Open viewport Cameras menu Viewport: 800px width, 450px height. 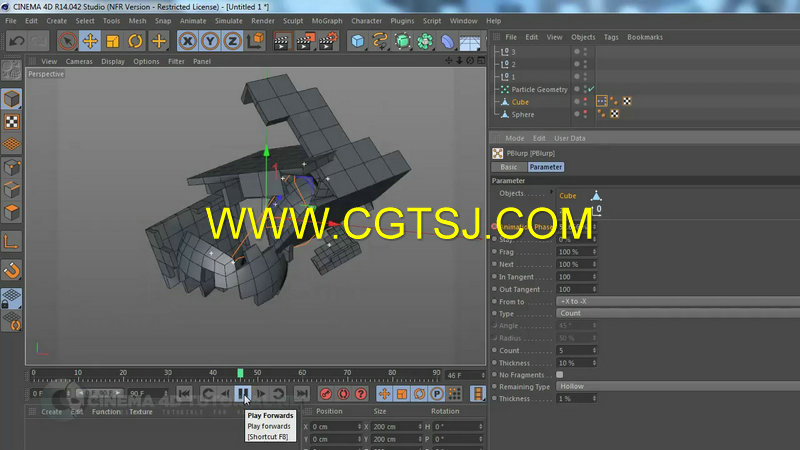pos(79,61)
